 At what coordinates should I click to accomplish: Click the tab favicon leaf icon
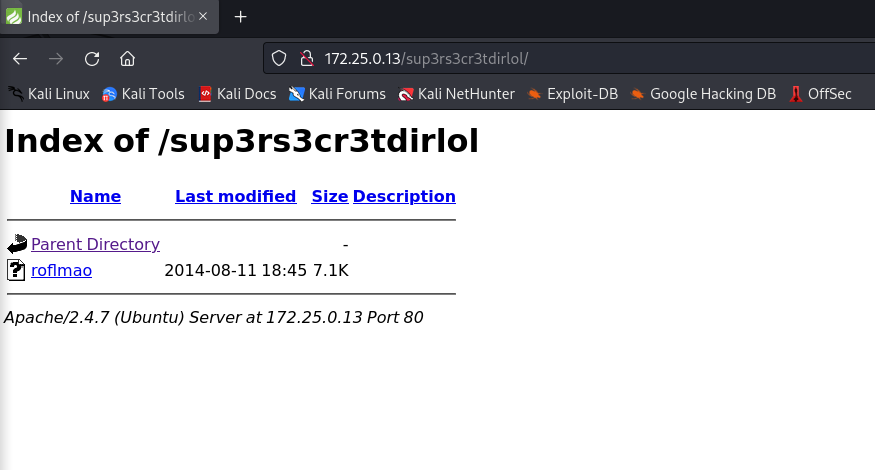[x=14, y=17]
